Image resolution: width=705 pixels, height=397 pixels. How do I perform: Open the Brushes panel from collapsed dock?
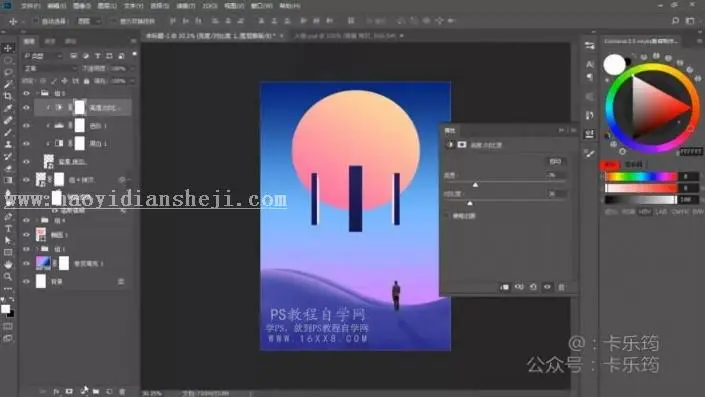tap(589, 154)
